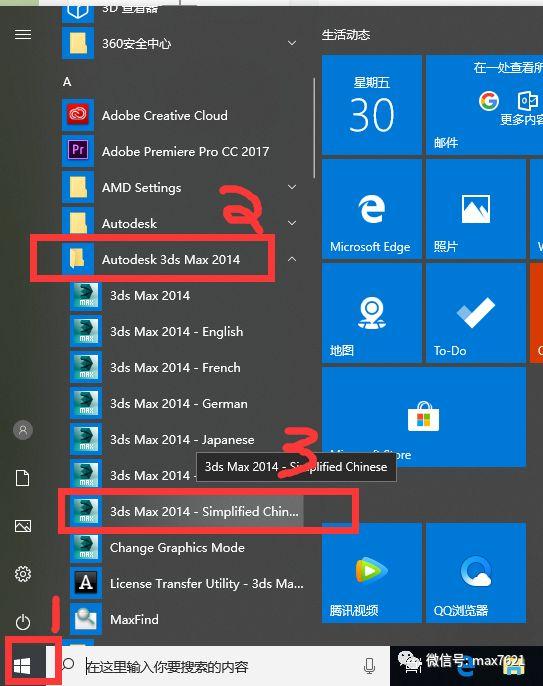The image size is (543, 686).
Task: Click the microphone icon in search box
Action: (x=369, y=665)
